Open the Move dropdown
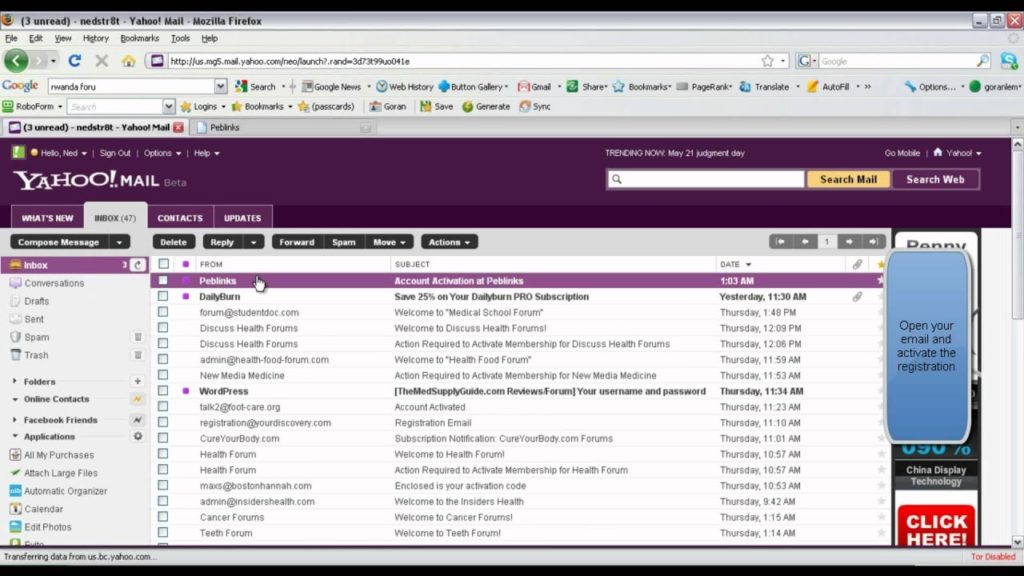This screenshot has height=576, width=1024. coord(389,242)
